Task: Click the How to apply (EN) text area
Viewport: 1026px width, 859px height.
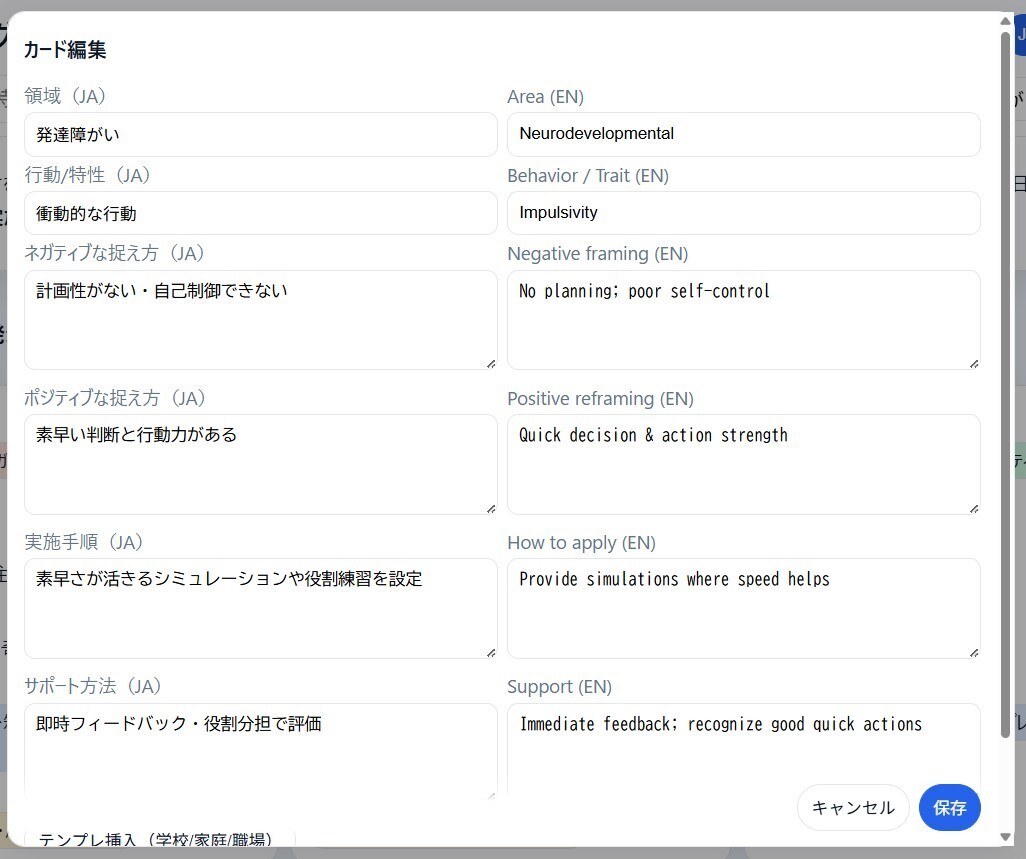Action: coord(743,608)
